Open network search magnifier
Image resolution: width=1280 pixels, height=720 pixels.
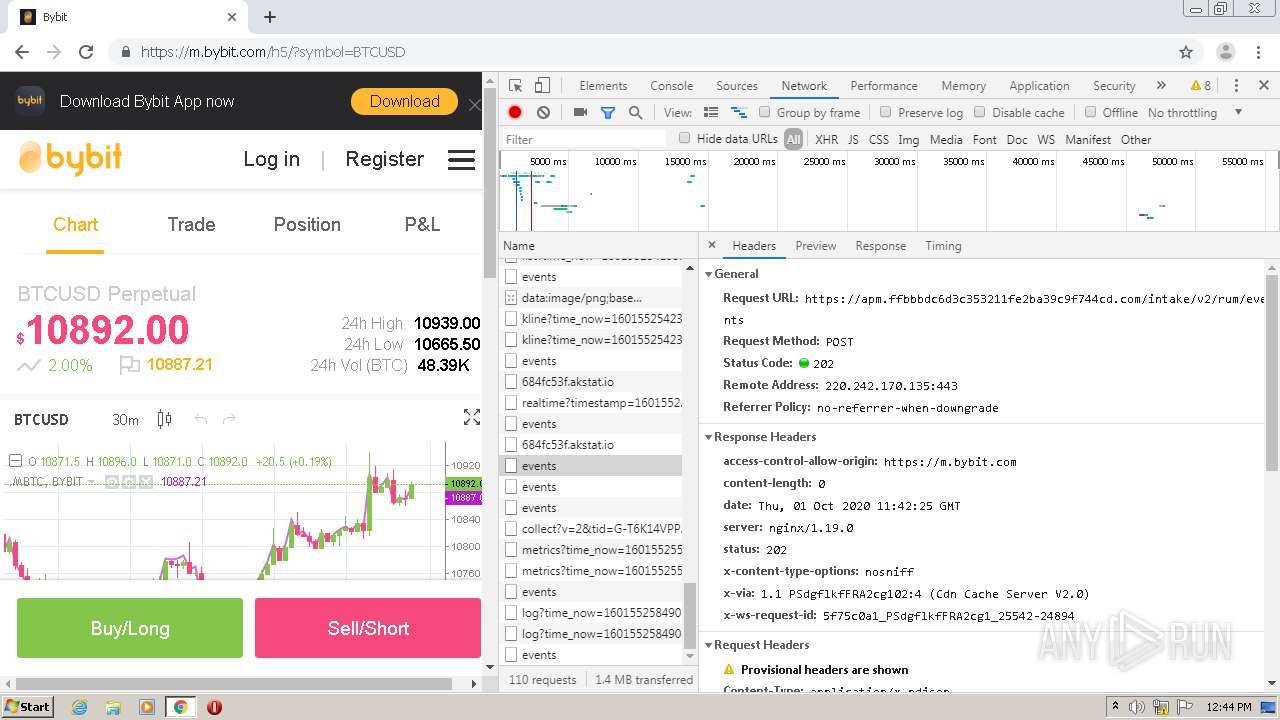[x=635, y=113]
